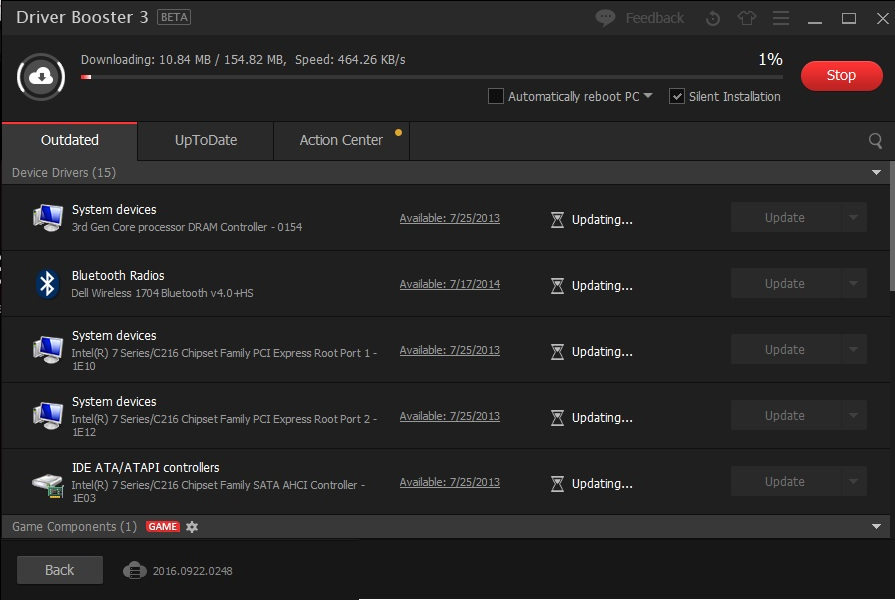Open Available date link for SATA AHCI Controller
The image size is (895, 600).
450,482
